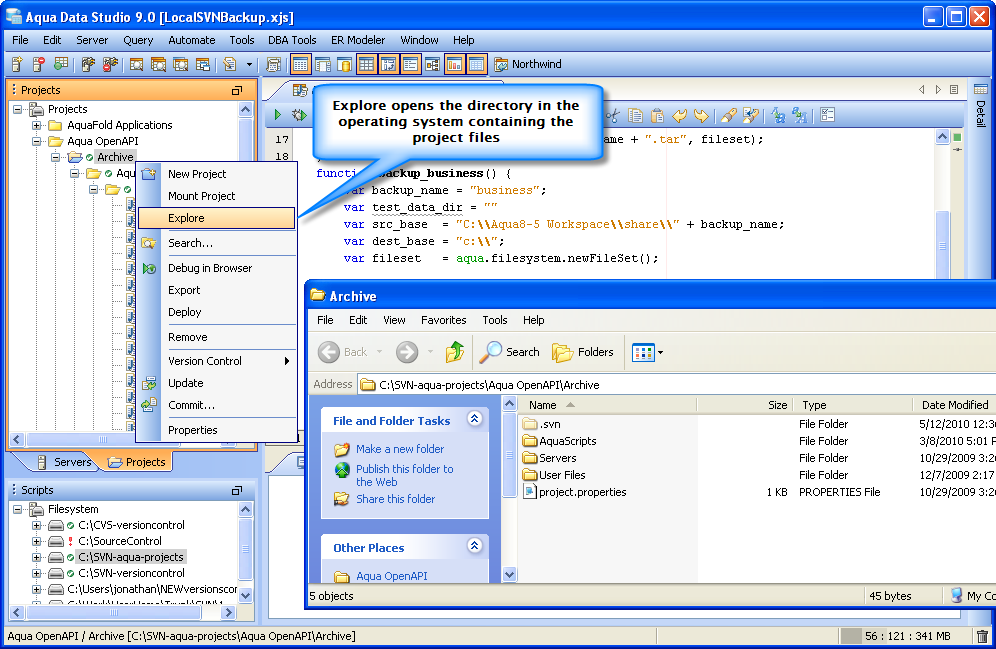Image resolution: width=996 pixels, height=649 pixels.
Task: Expand the C:\CVS-versioncontrol drive node
Action: [x=37, y=525]
